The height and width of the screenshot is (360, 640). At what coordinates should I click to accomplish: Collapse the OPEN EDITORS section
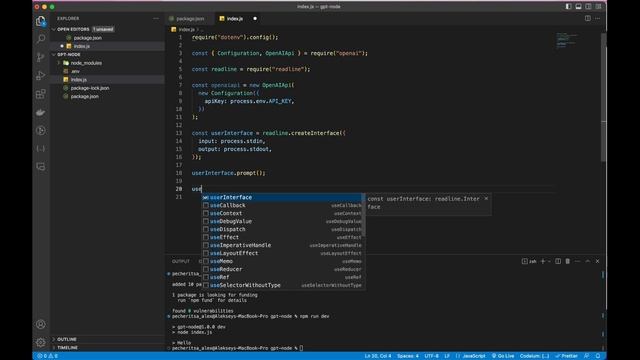pyautogui.click(x=73, y=29)
